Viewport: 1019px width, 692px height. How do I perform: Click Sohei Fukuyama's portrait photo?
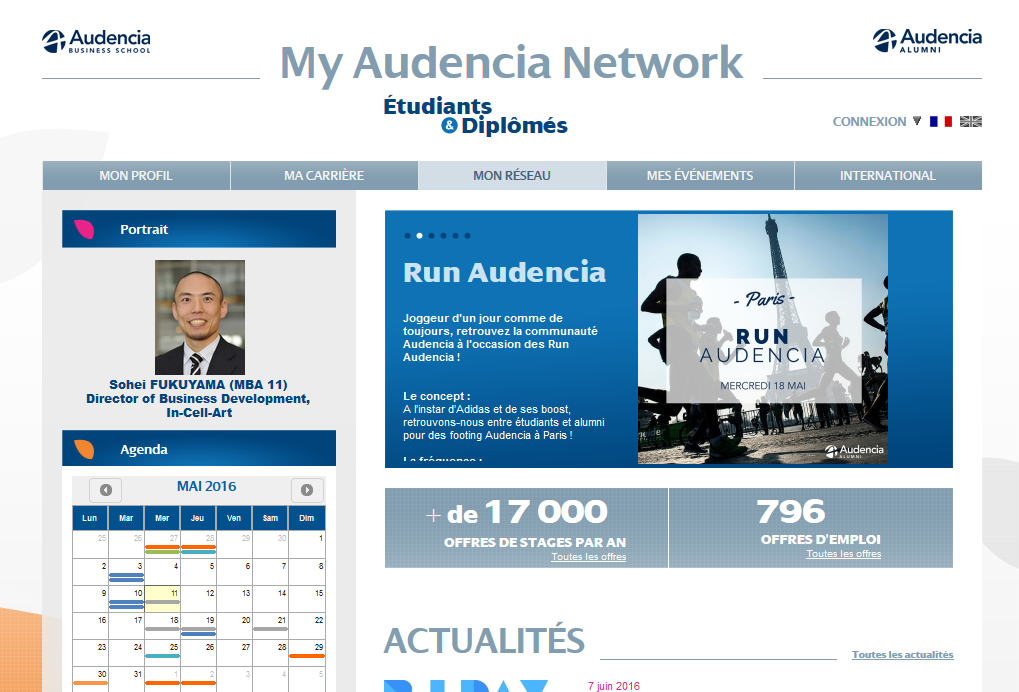click(200, 317)
